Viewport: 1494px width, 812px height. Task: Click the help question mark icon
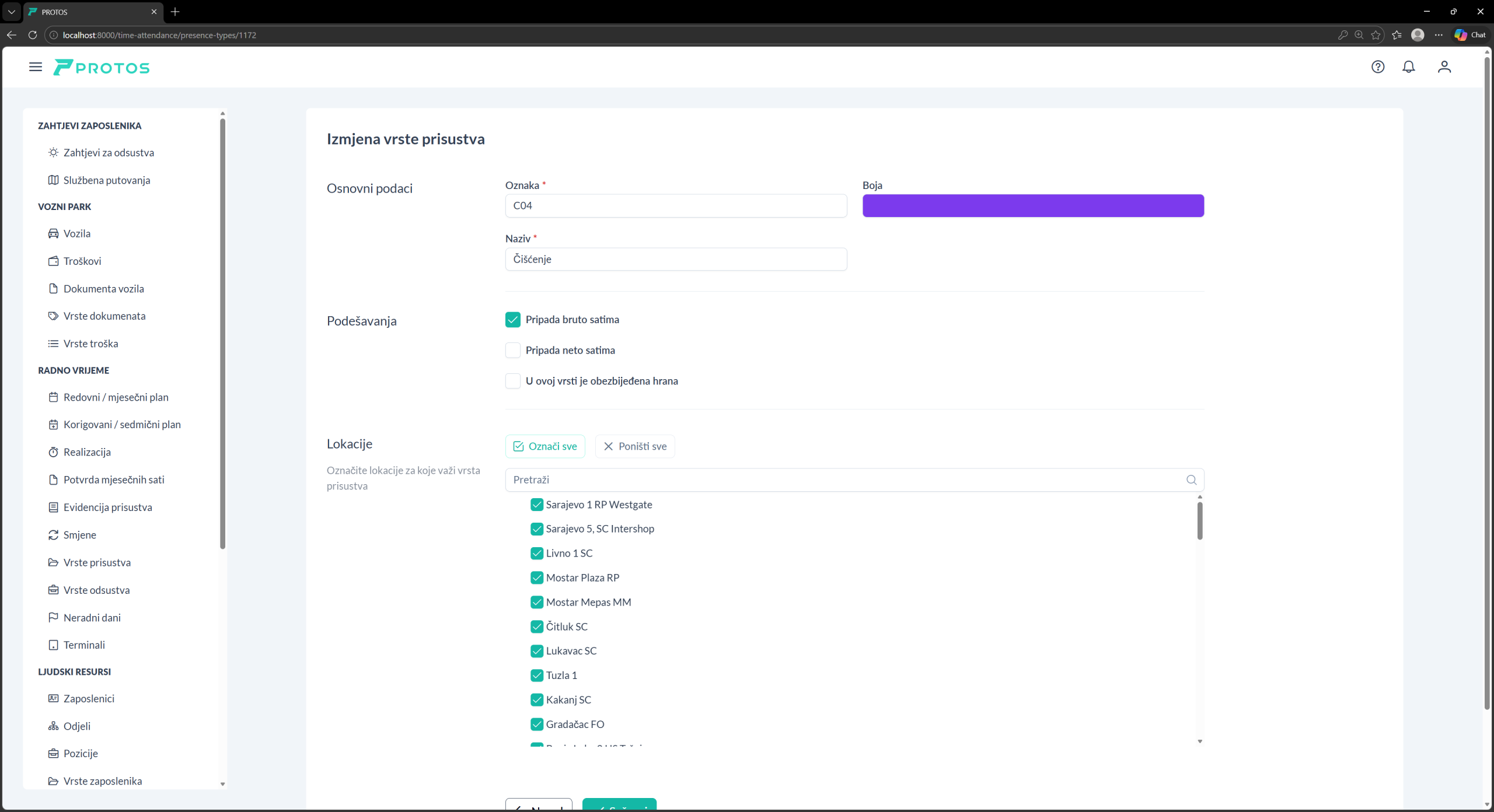click(x=1378, y=67)
